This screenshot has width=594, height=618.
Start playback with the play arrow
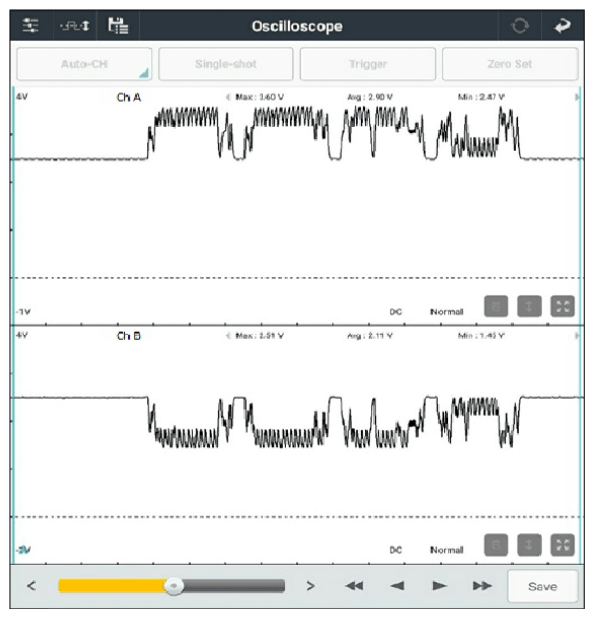pos(439,586)
